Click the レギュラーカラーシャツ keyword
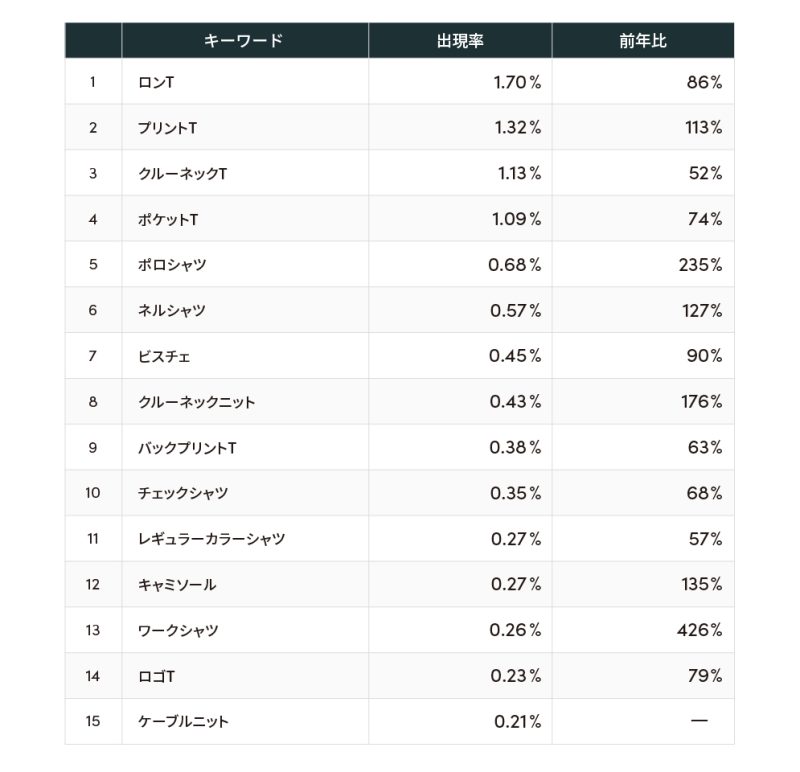 tap(211, 539)
